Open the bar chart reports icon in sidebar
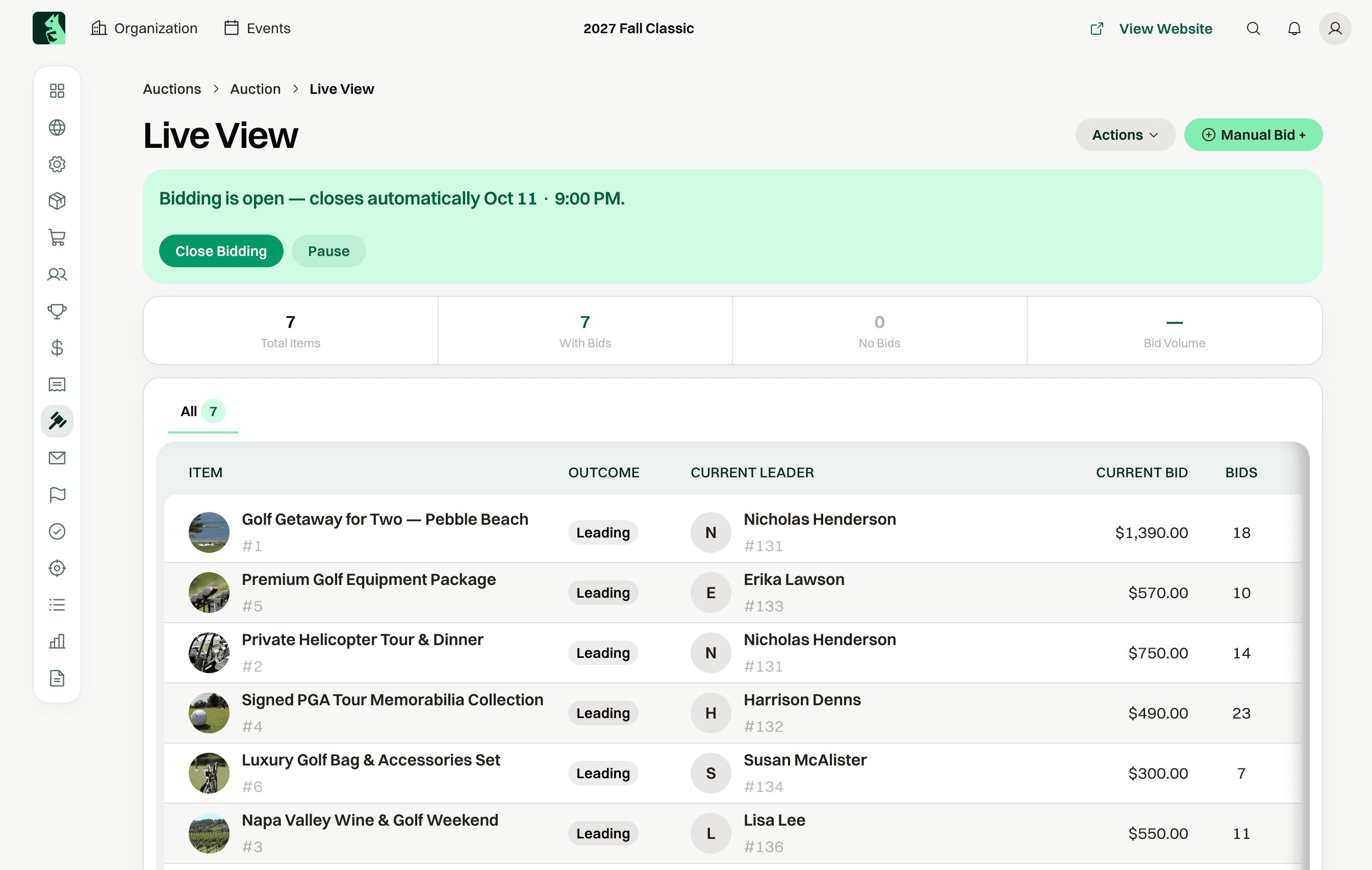 coord(57,642)
